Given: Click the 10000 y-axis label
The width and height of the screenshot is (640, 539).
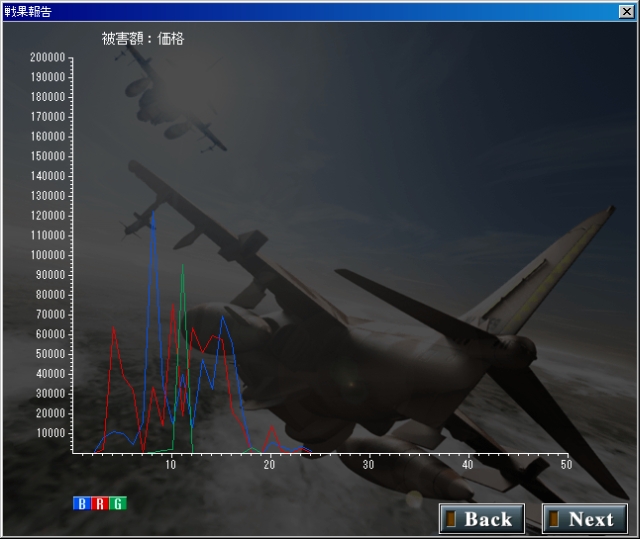Looking at the screenshot, I should click(50, 433).
